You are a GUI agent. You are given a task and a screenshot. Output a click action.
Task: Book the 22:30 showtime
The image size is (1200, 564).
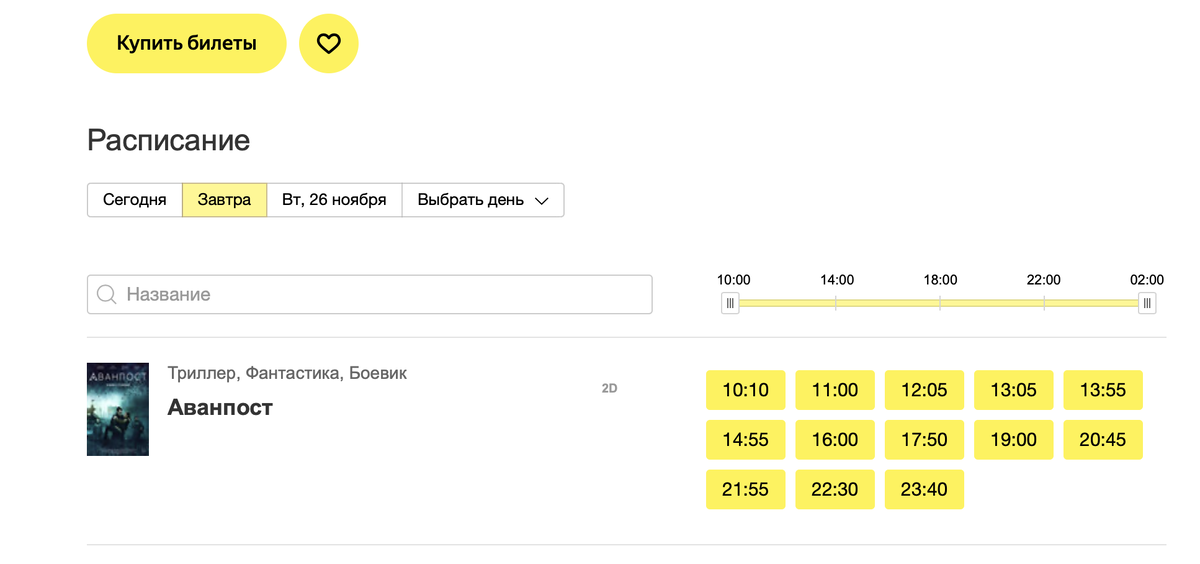[835, 490]
